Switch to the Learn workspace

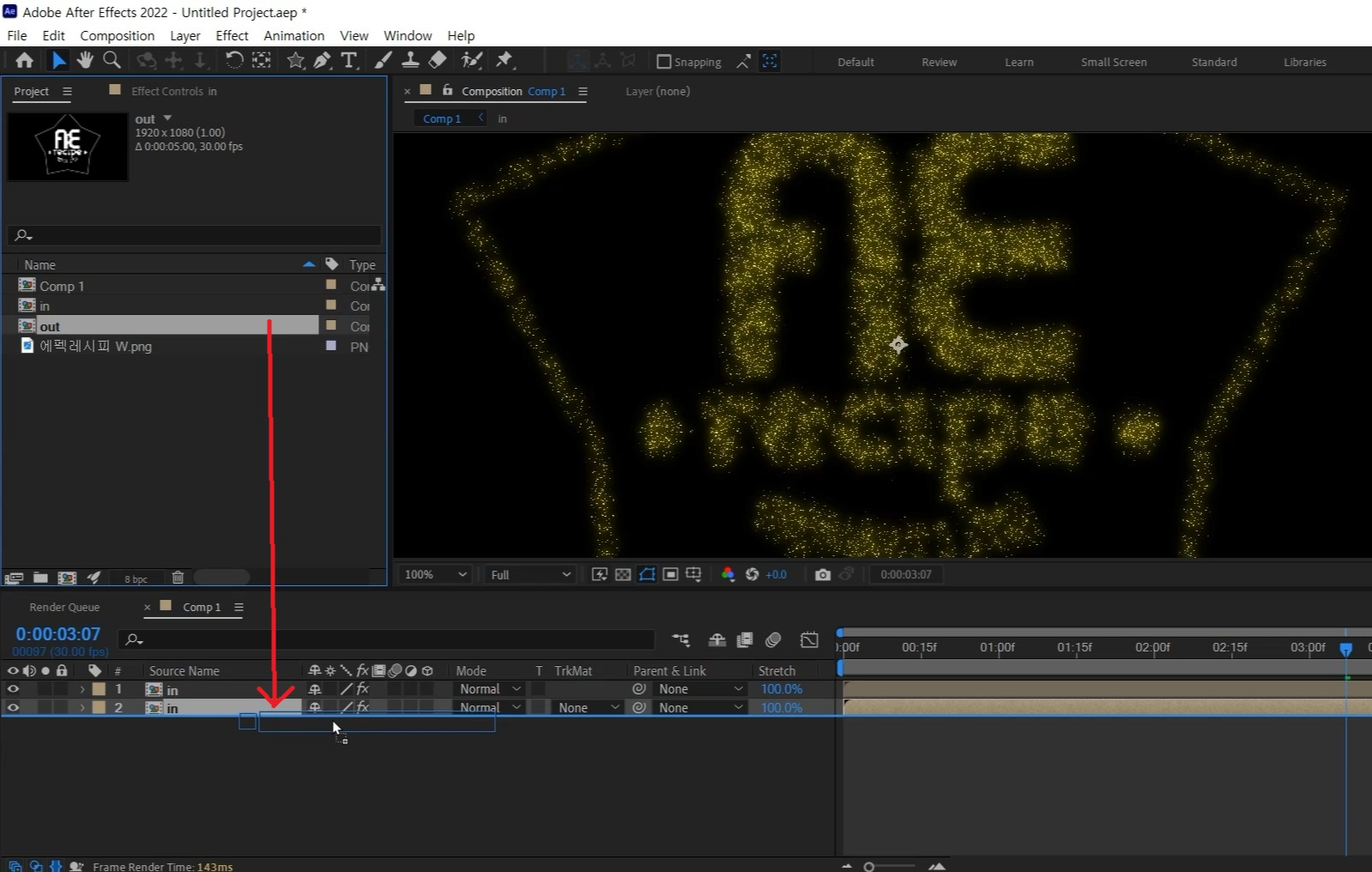click(x=1019, y=62)
